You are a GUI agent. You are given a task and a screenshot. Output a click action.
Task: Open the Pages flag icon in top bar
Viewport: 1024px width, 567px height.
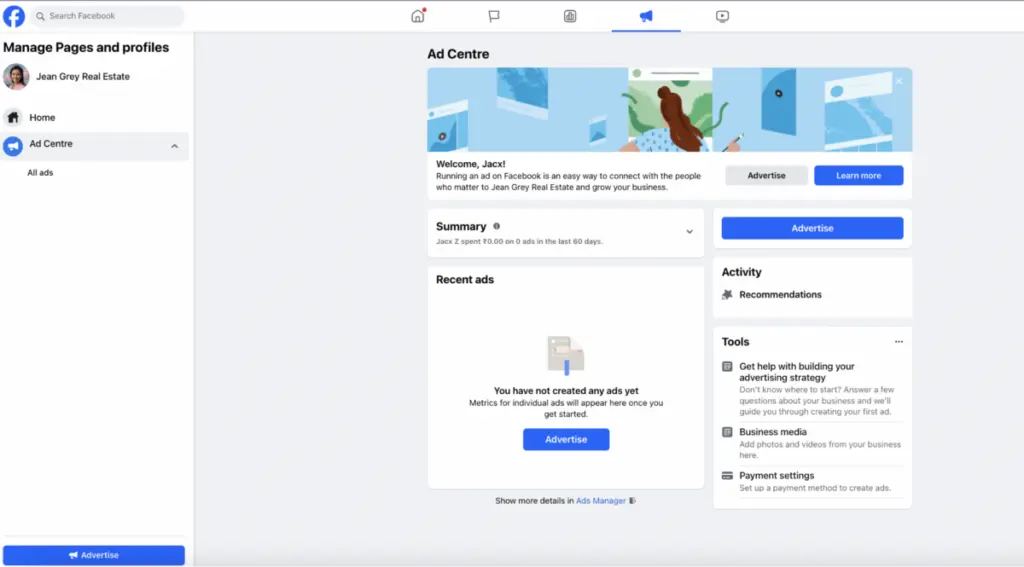click(x=494, y=16)
